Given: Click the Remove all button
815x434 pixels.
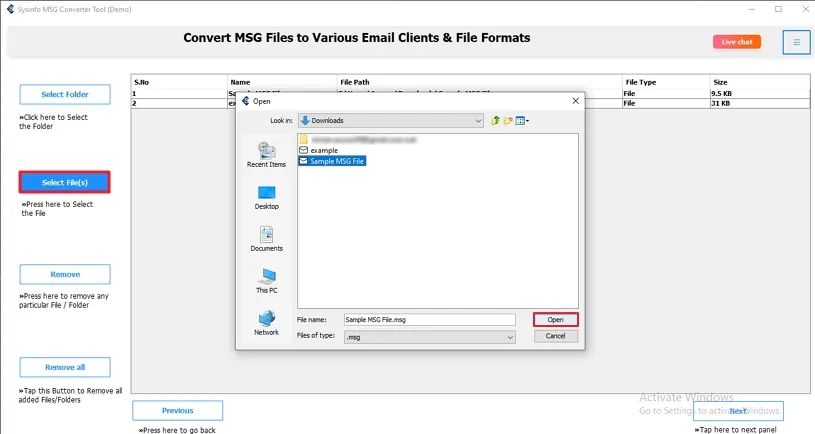Looking at the screenshot, I should point(65,367).
